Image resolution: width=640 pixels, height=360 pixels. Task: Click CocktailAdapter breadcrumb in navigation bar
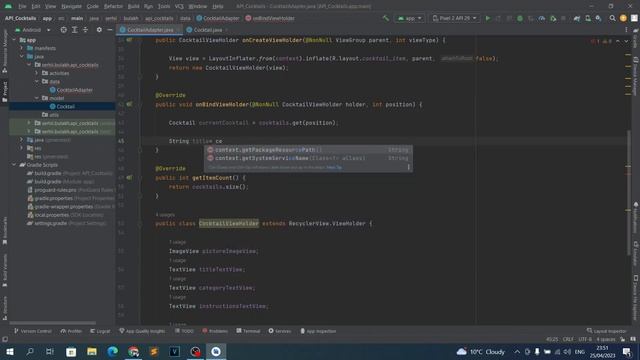coord(218,18)
